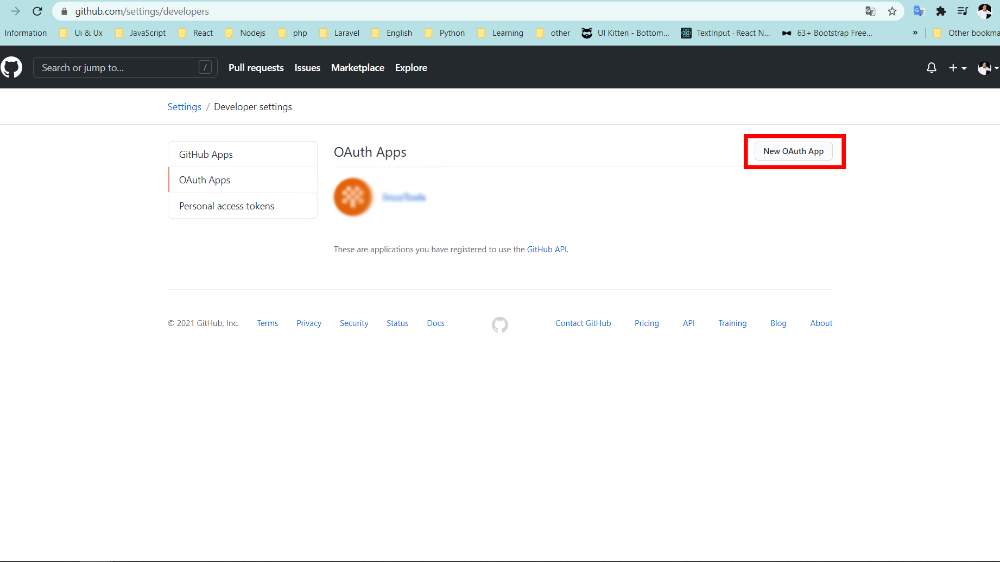Open the other bookmarks folder
Image resolution: width=1000 pixels, height=562 pixels.
[x=553, y=33]
